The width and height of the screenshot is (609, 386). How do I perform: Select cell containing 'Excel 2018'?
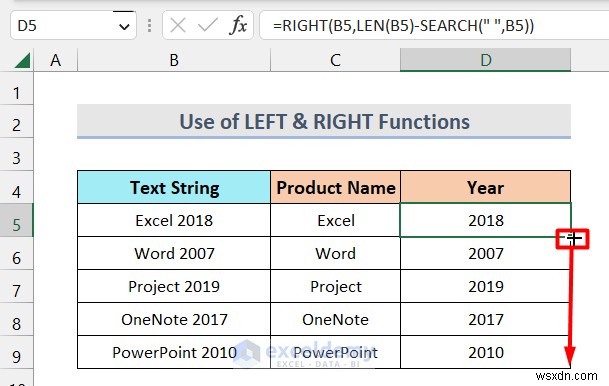(x=174, y=220)
